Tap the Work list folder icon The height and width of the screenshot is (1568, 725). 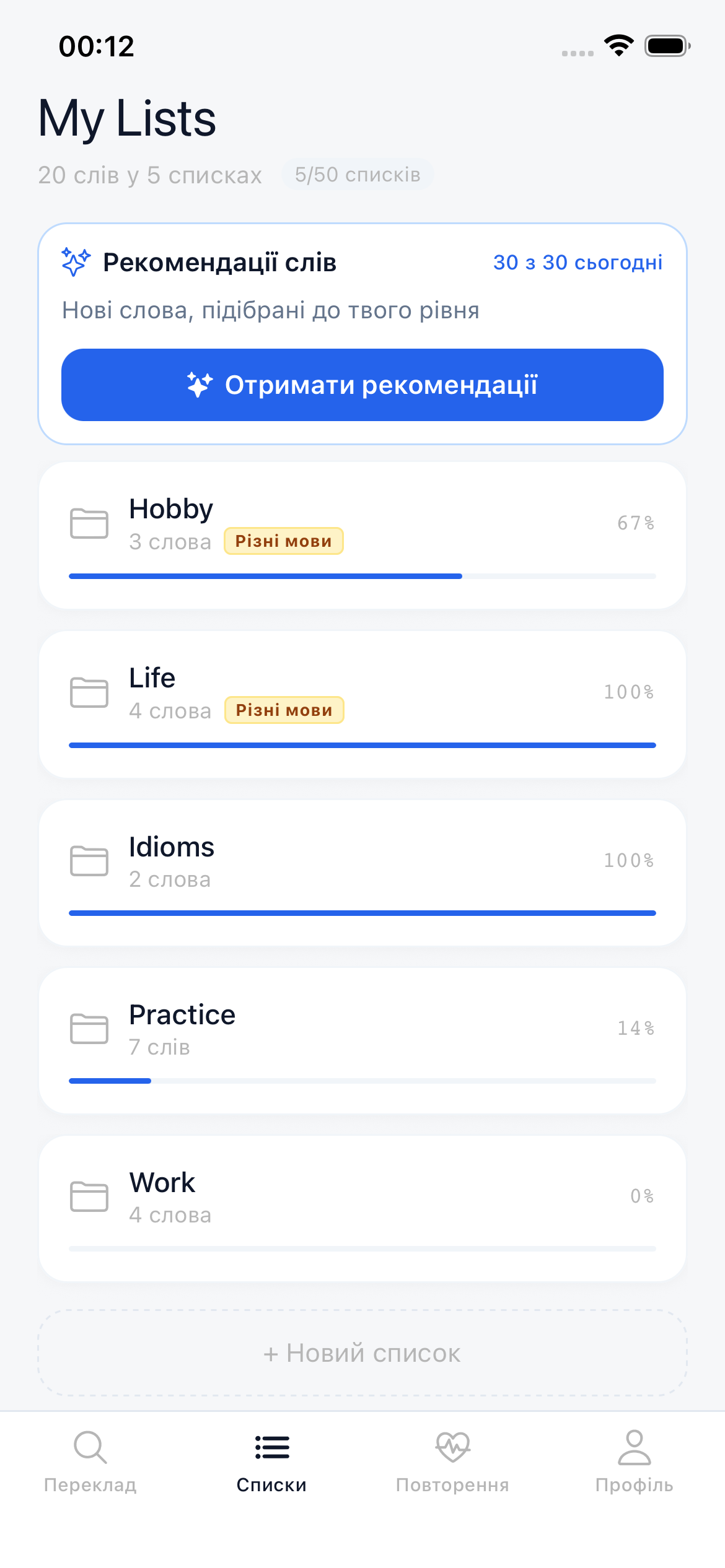[x=89, y=1196]
